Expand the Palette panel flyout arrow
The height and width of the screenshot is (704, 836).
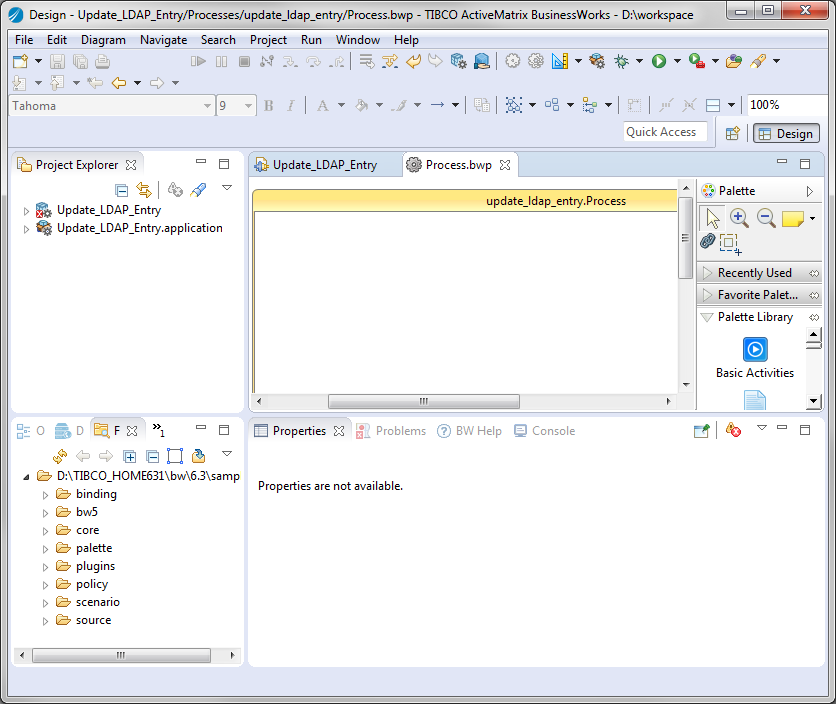809,191
